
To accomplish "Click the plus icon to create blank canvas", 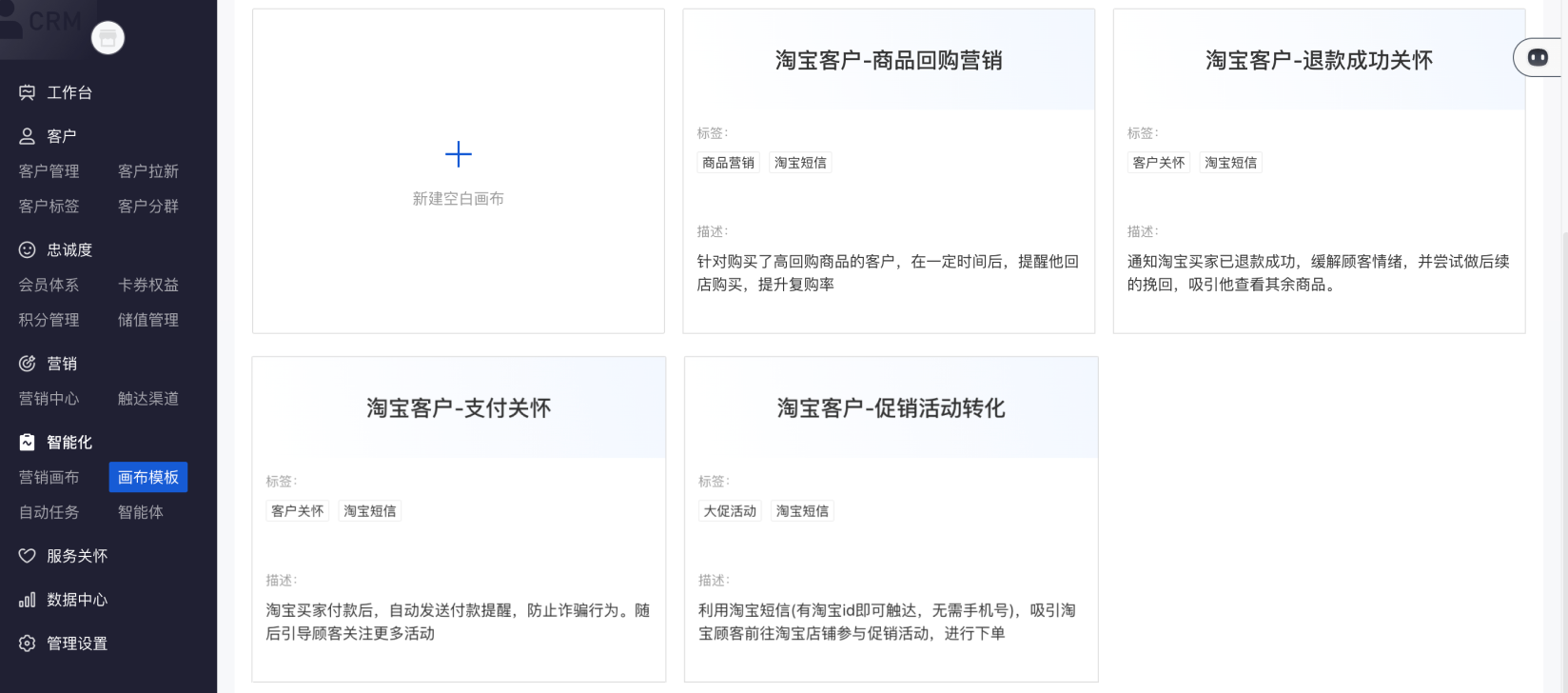I will (459, 154).
